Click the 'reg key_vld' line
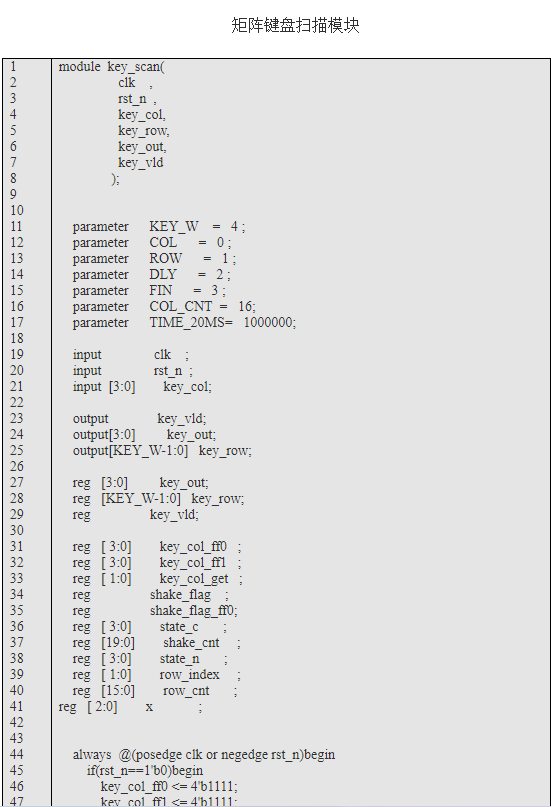 [136, 515]
